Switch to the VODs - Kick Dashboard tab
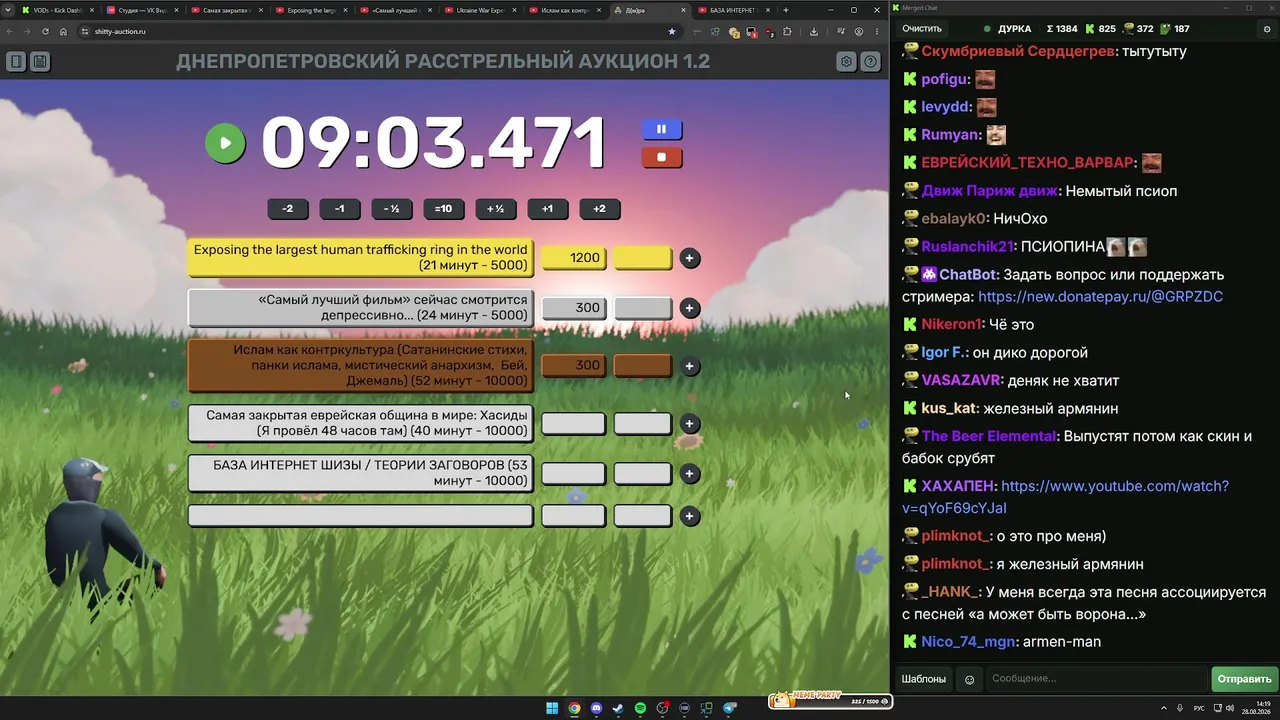 [58, 10]
